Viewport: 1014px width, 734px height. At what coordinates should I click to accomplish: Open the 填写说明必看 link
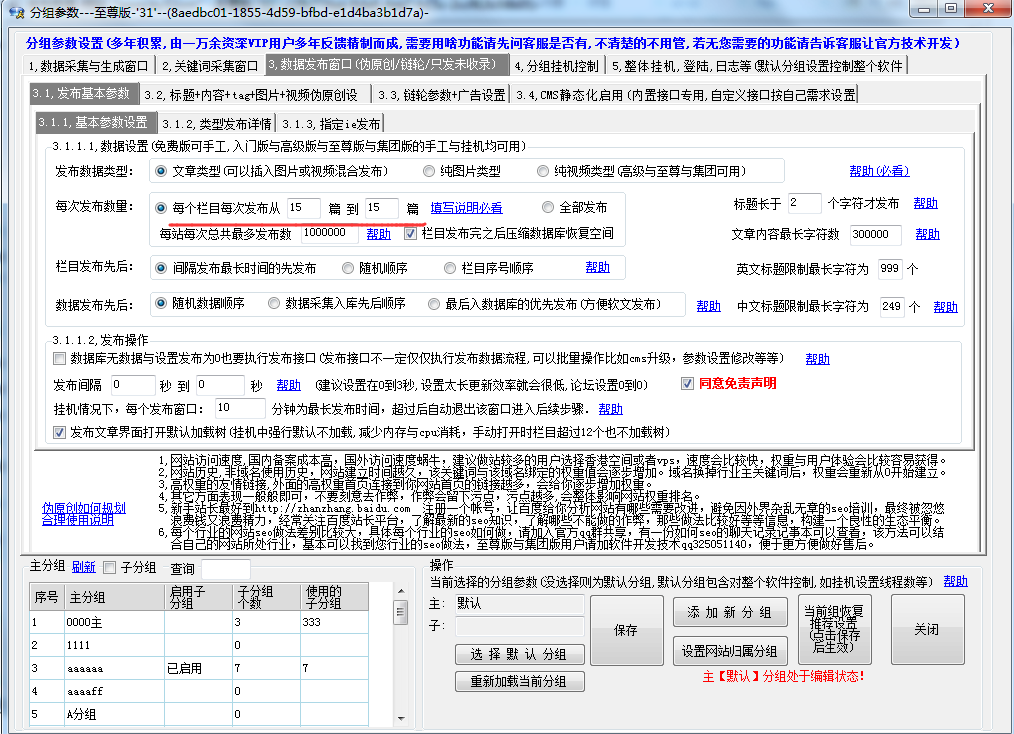[x=466, y=208]
